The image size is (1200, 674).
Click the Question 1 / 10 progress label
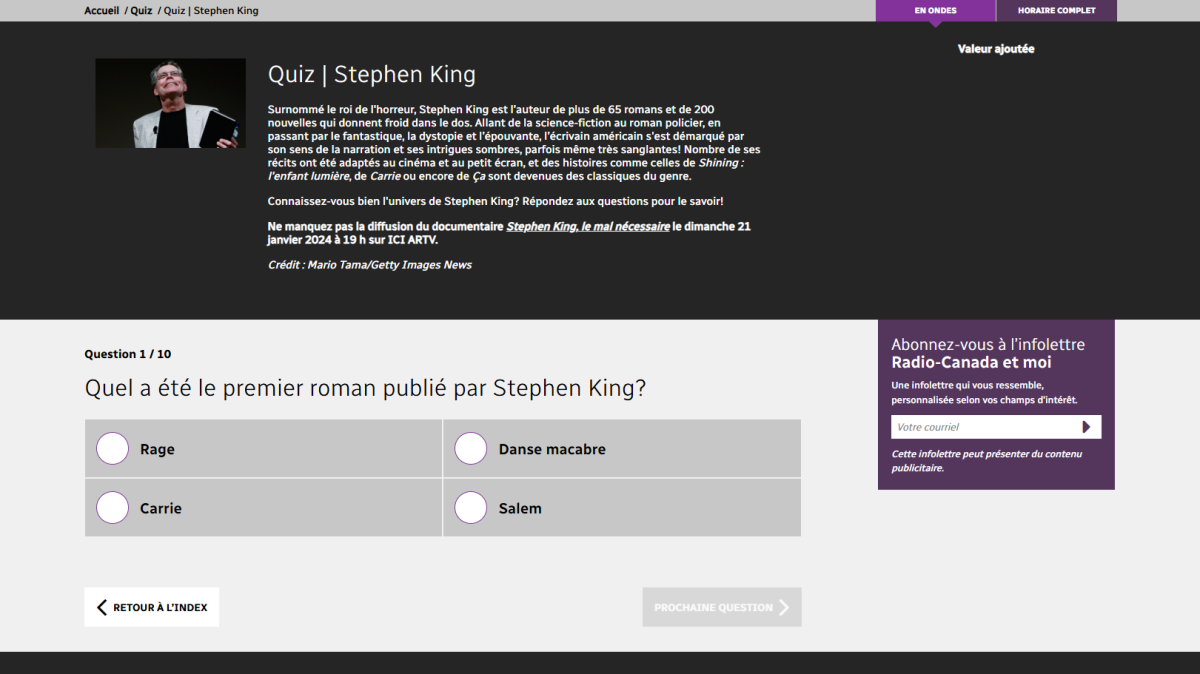point(127,354)
